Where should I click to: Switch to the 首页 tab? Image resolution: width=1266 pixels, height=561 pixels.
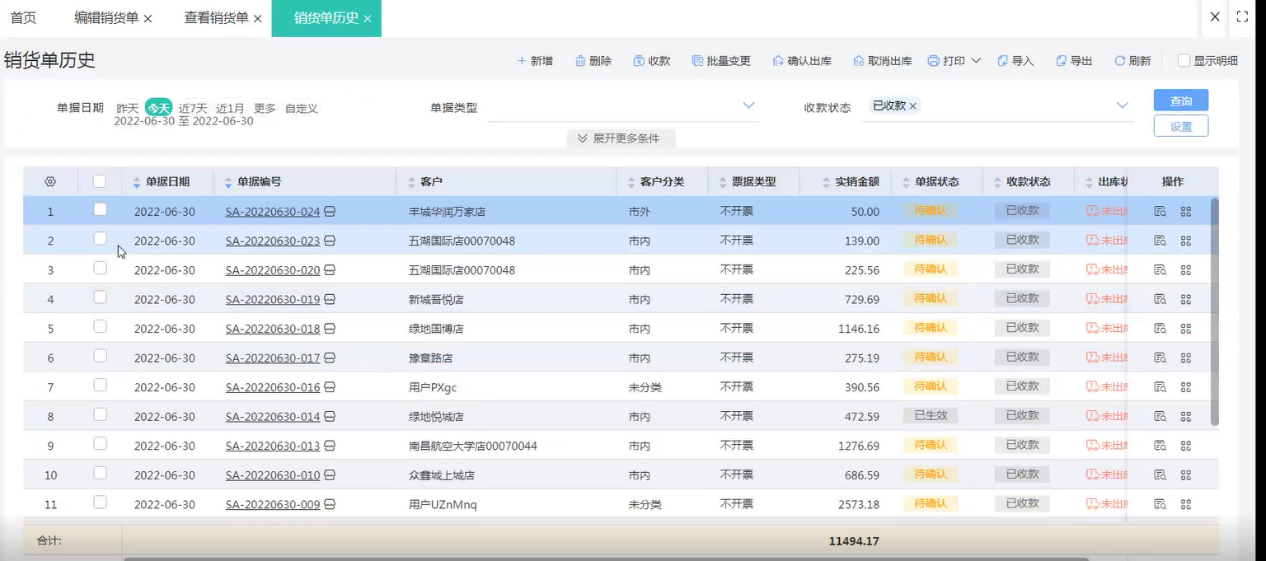(x=23, y=18)
